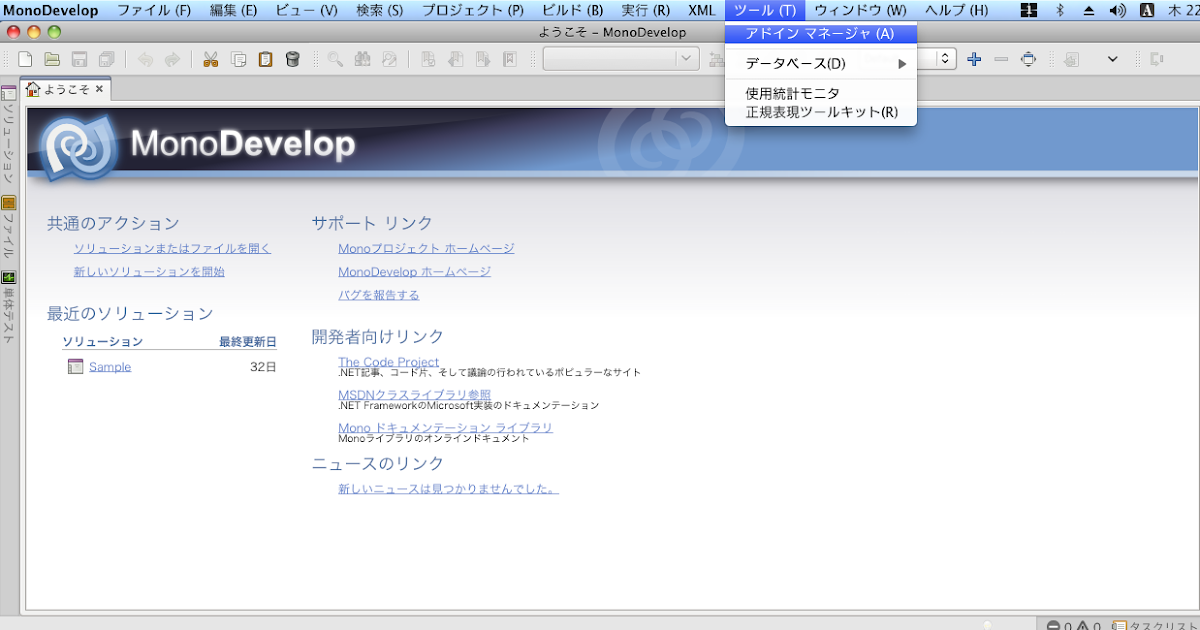Click the Undo arrow icon

click(146, 59)
